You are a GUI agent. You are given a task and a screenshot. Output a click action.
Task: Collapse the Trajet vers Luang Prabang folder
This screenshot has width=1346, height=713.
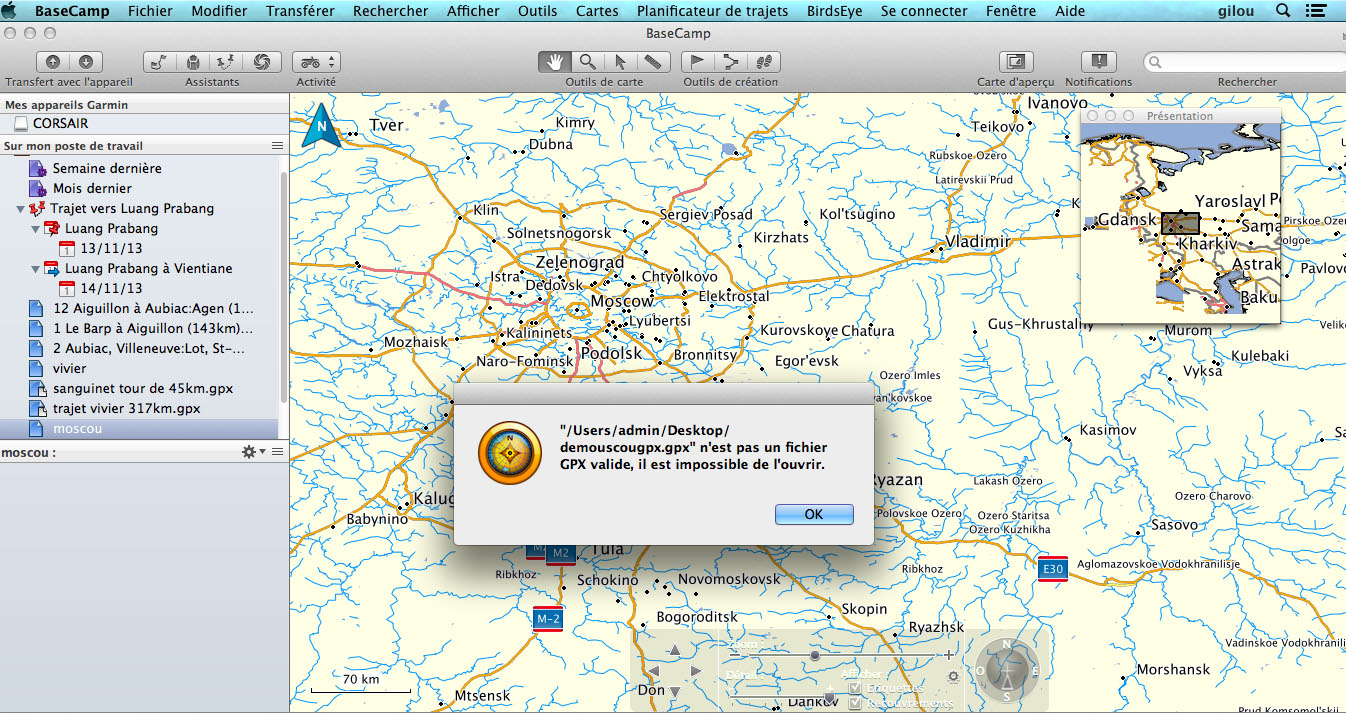21,209
